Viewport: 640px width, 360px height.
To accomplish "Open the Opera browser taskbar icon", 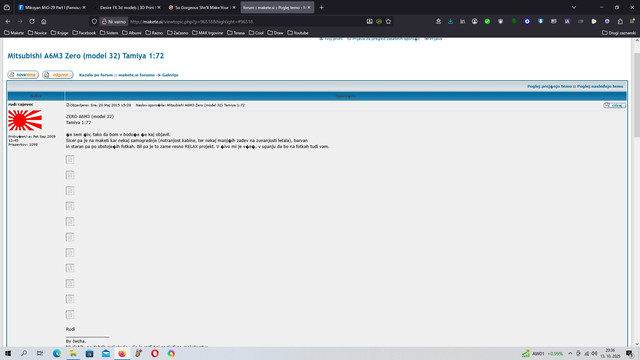I will click(x=155, y=353).
